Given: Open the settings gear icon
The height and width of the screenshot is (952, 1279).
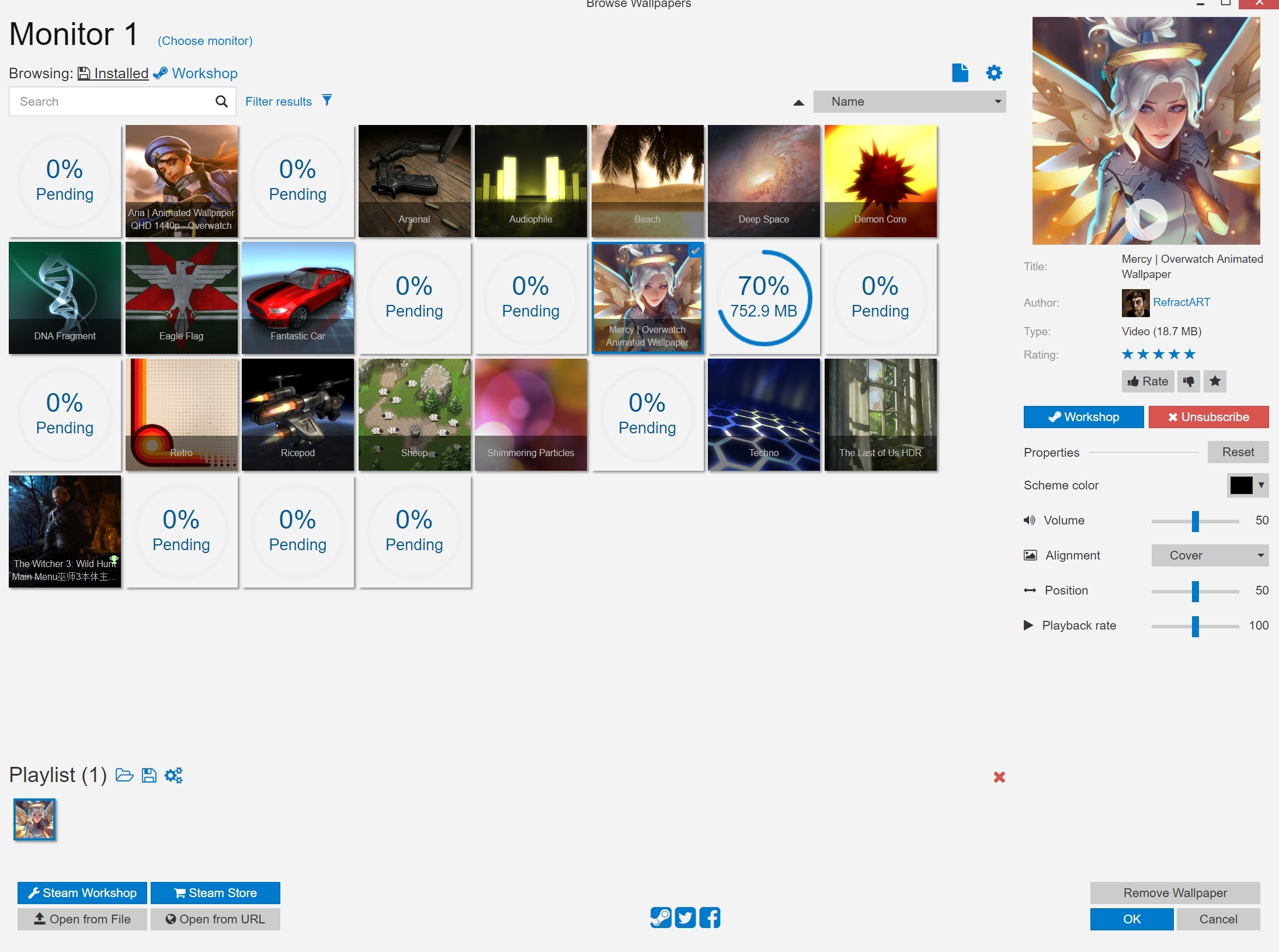Looking at the screenshot, I should [994, 73].
